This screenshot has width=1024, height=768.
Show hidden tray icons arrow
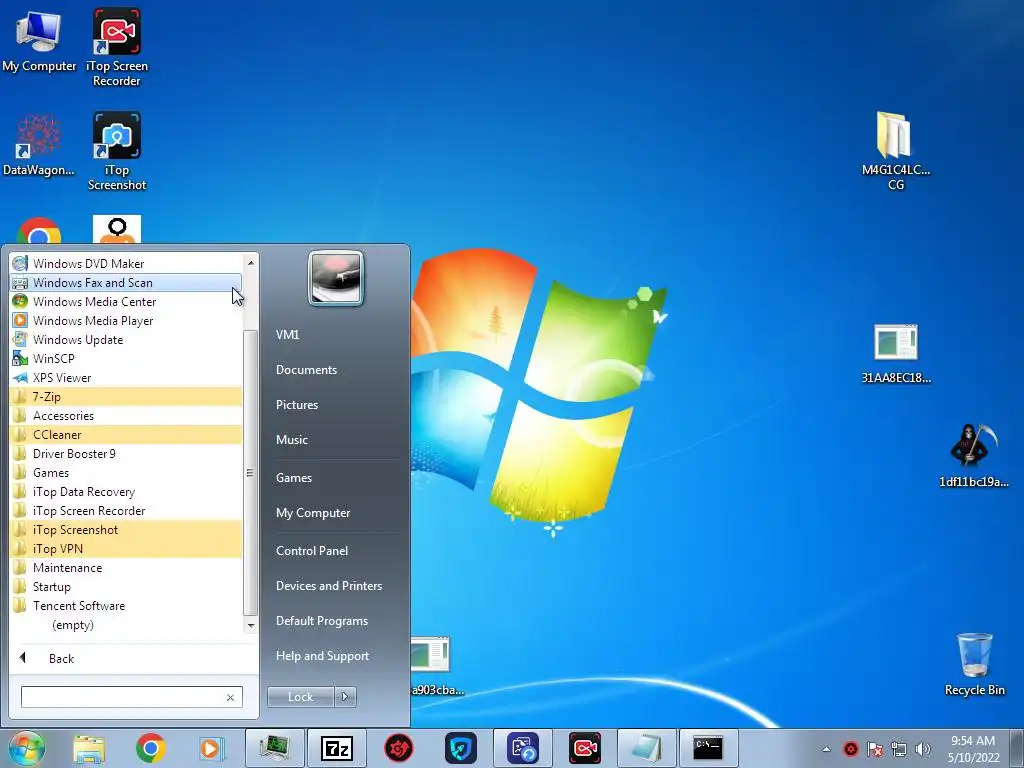click(x=826, y=749)
